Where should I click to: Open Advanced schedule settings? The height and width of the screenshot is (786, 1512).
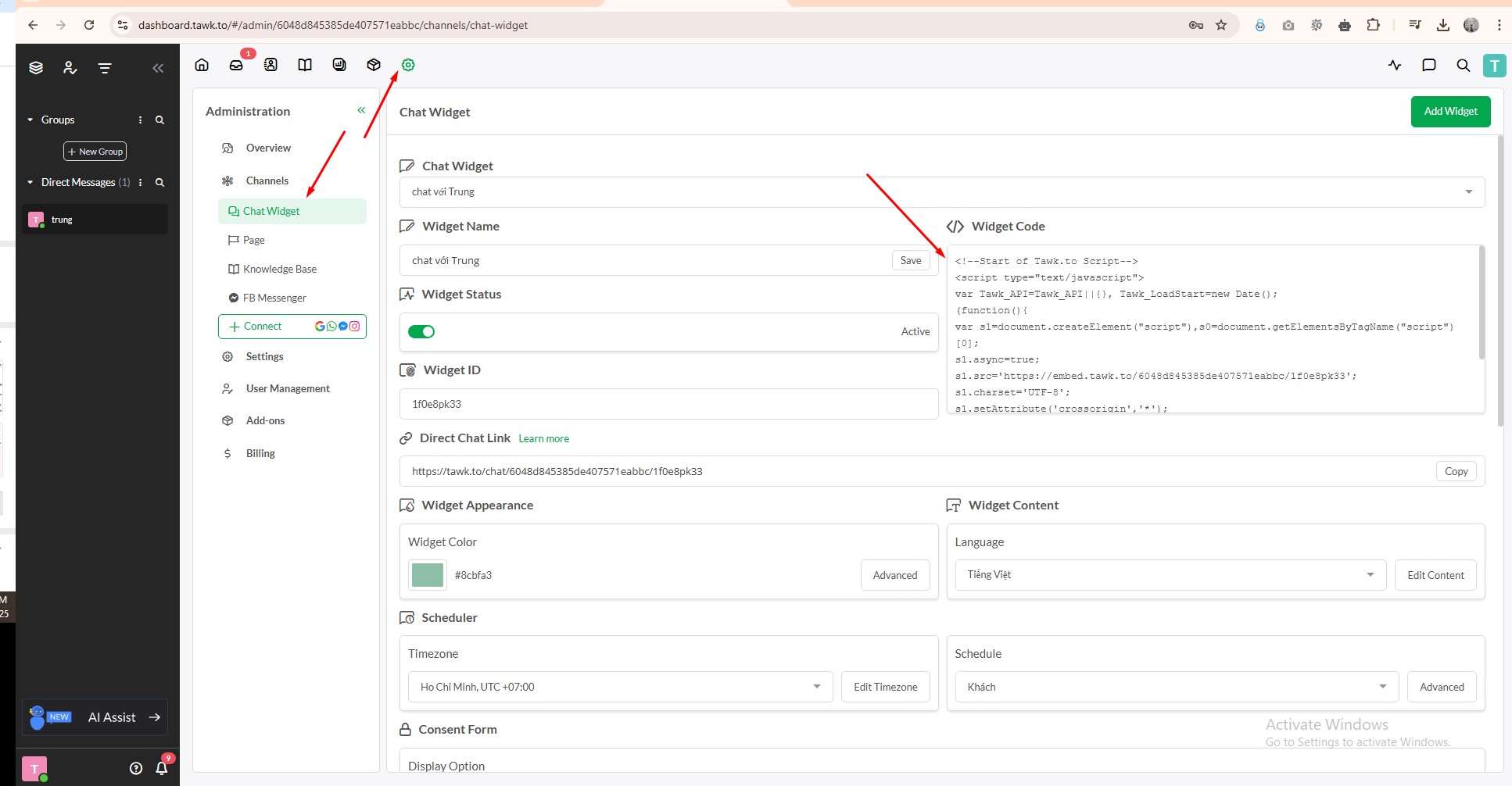pos(1442,687)
